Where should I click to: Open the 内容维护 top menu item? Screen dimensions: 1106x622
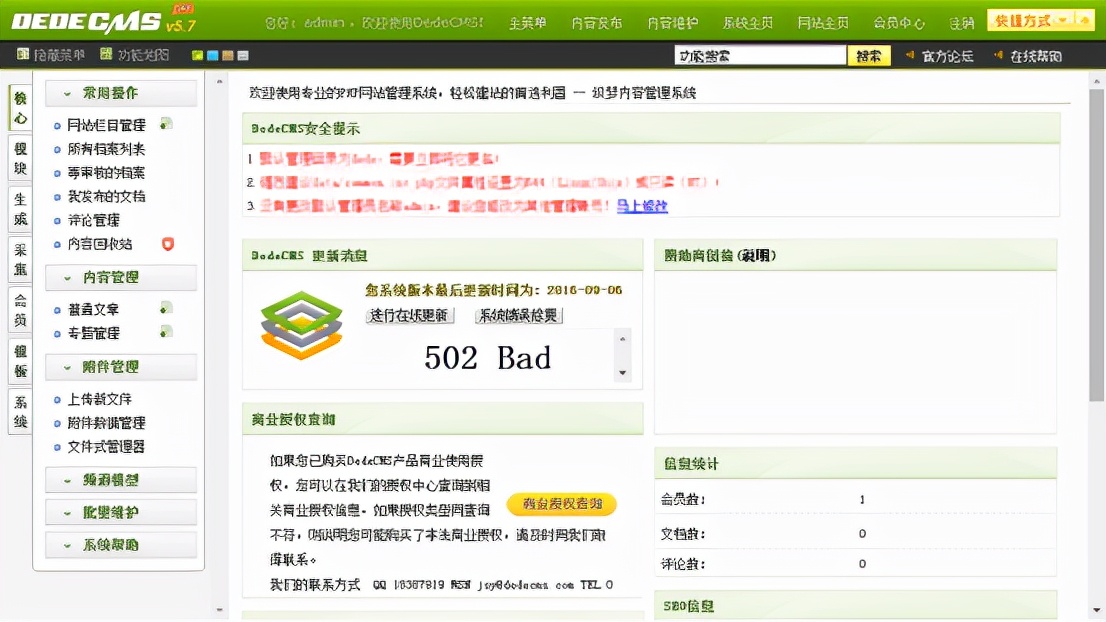coord(672,23)
